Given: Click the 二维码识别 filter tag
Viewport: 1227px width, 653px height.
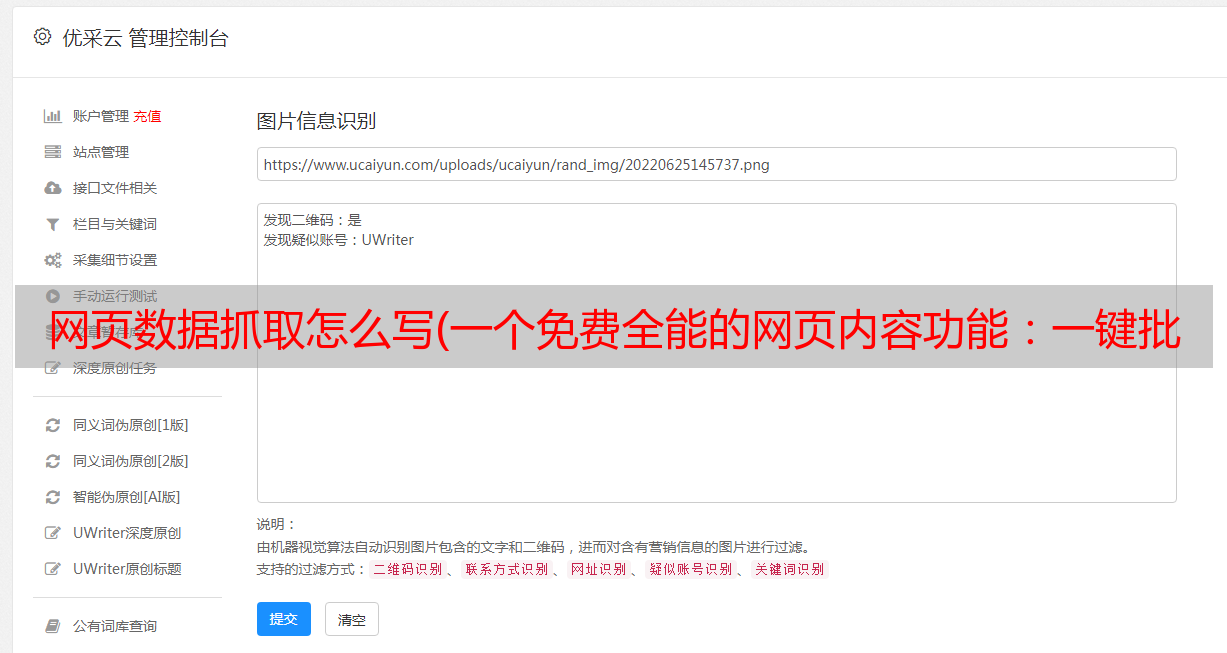Looking at the screenshot, I should tap(407, 569).
